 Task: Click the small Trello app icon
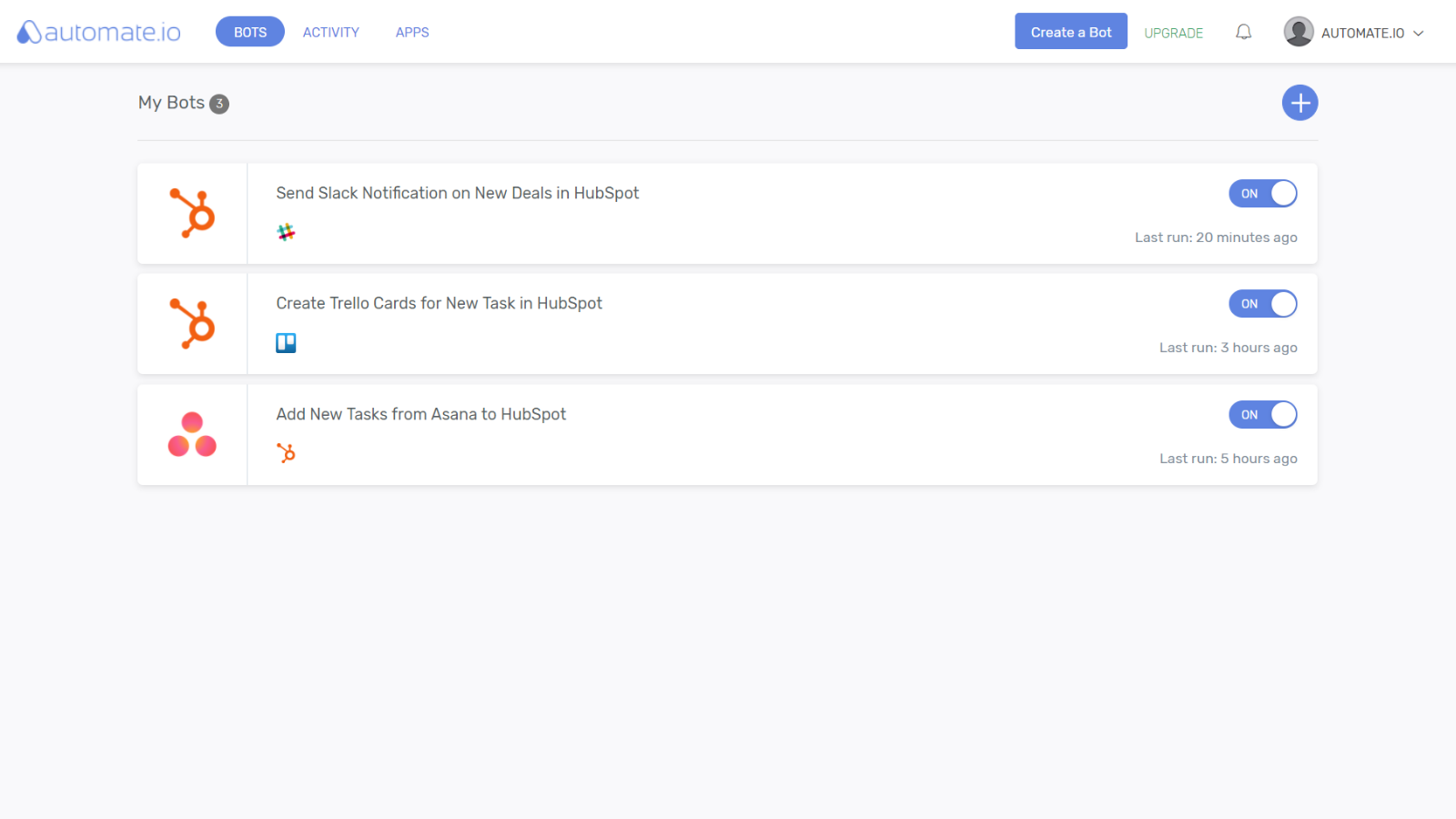tap(286, 343)
